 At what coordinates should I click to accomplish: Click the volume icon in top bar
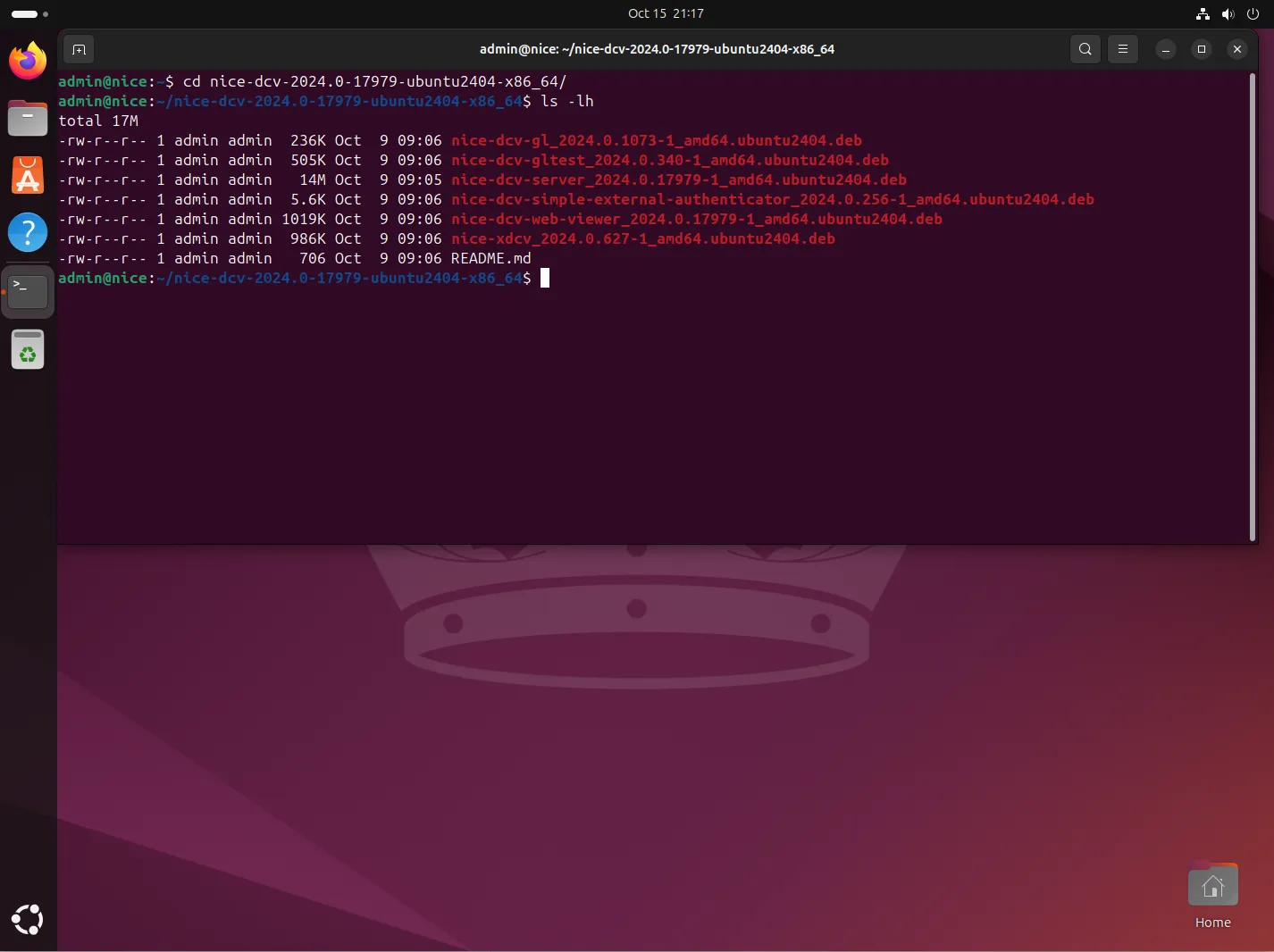tap(1228, 13)
